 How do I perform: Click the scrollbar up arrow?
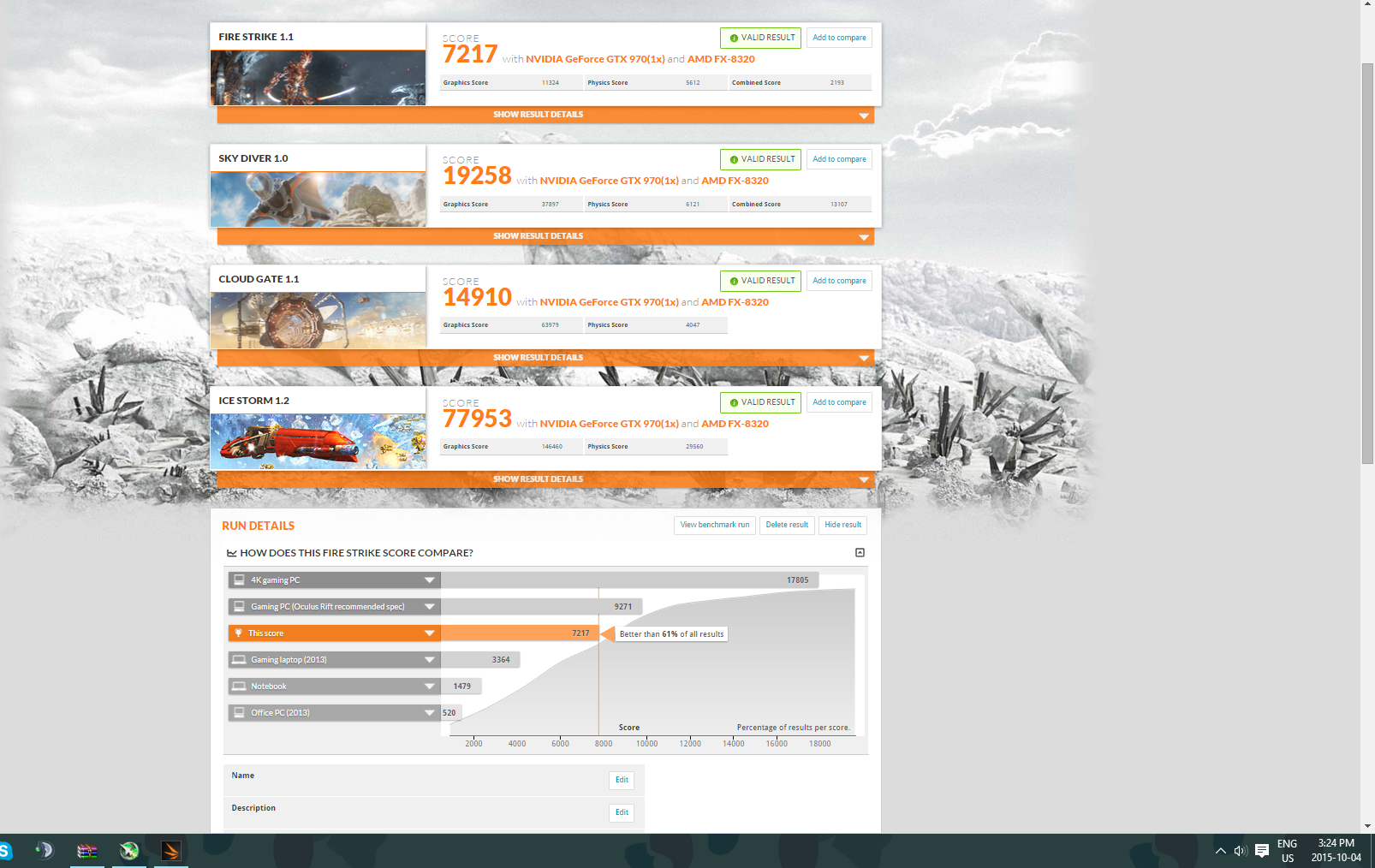click(1367, 5)
